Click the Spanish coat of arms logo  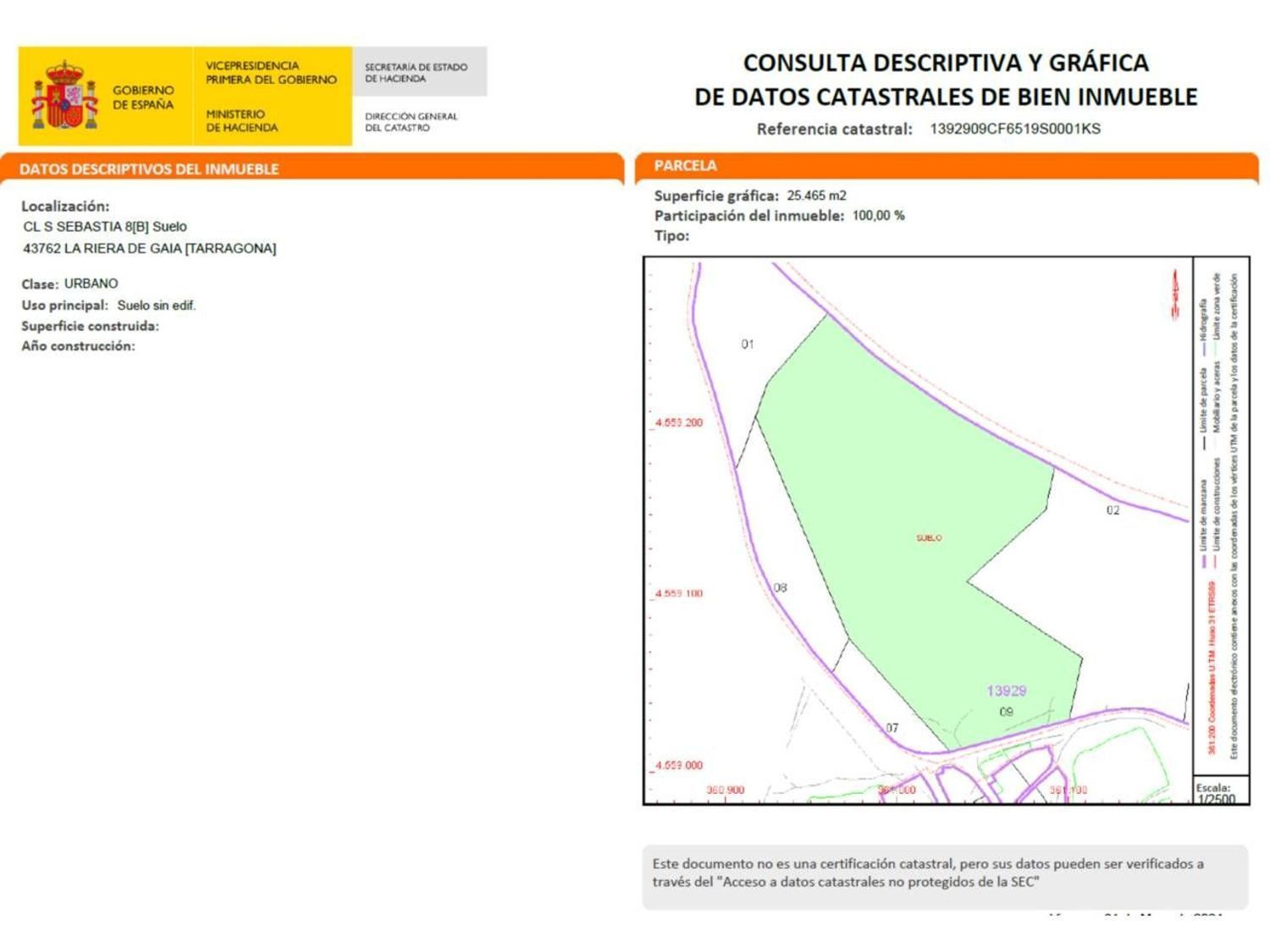pyautogui.click(x=64, y=96)
